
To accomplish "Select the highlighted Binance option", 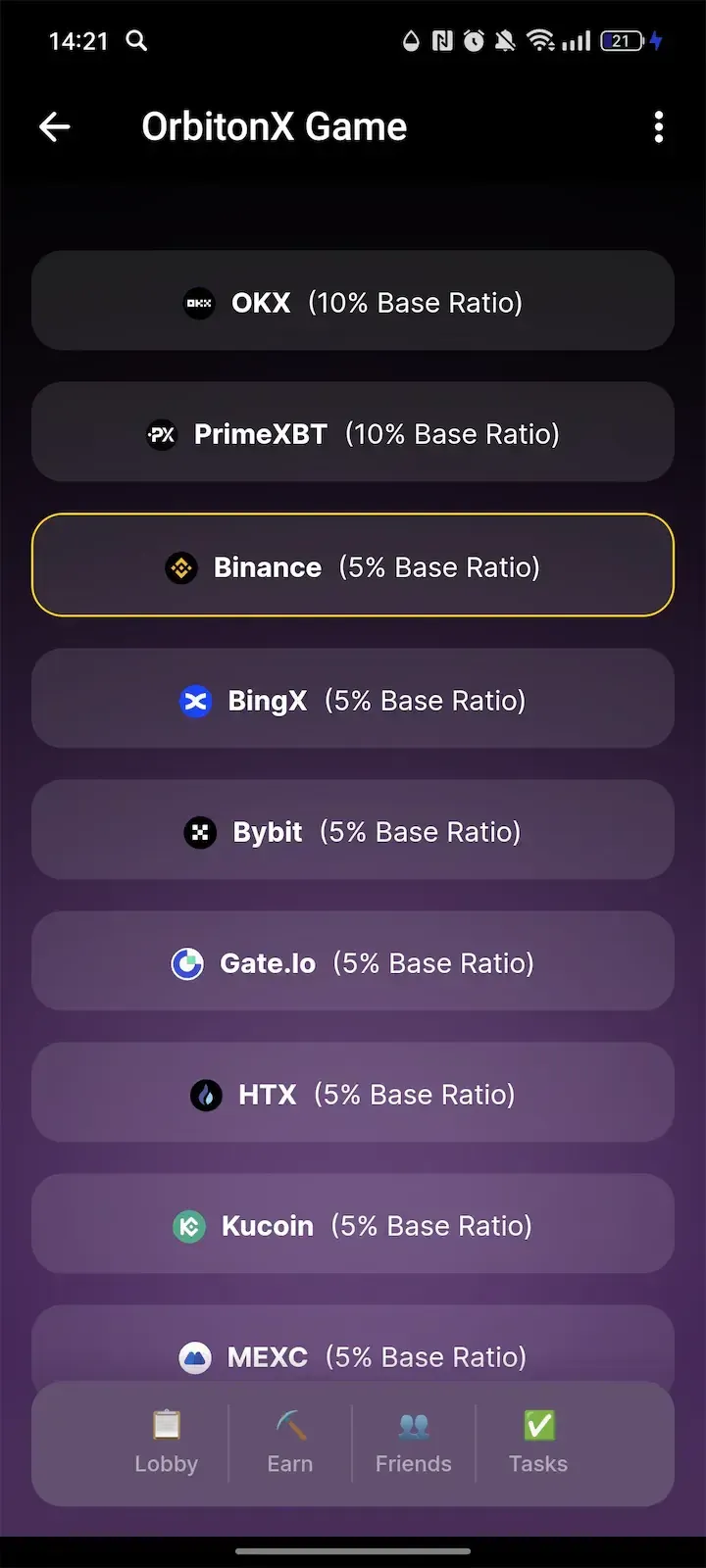I will (x=353, y=565).
